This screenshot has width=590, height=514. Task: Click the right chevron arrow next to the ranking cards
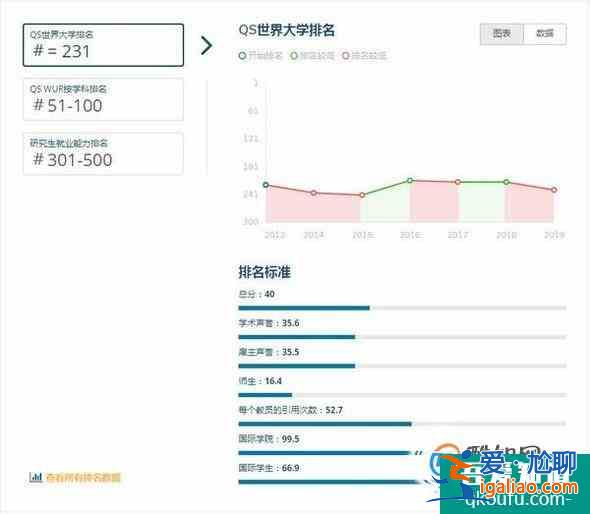click(x=206, y=46)
